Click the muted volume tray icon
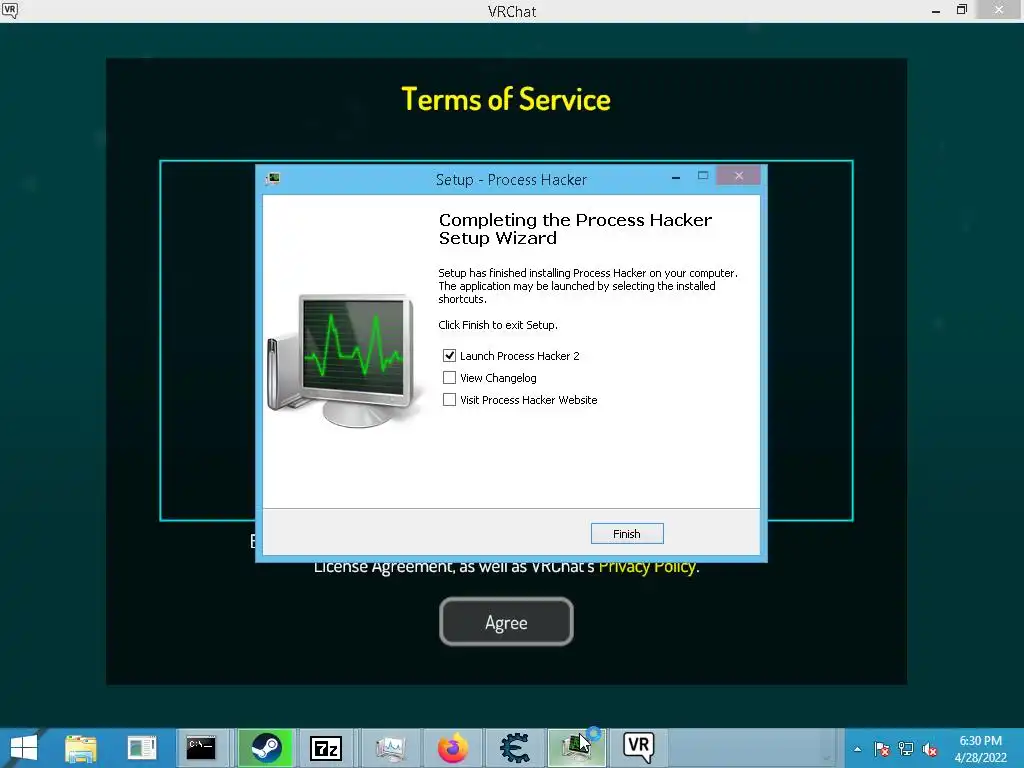Viewport: 1024px width, 768px height. (930, 749)
